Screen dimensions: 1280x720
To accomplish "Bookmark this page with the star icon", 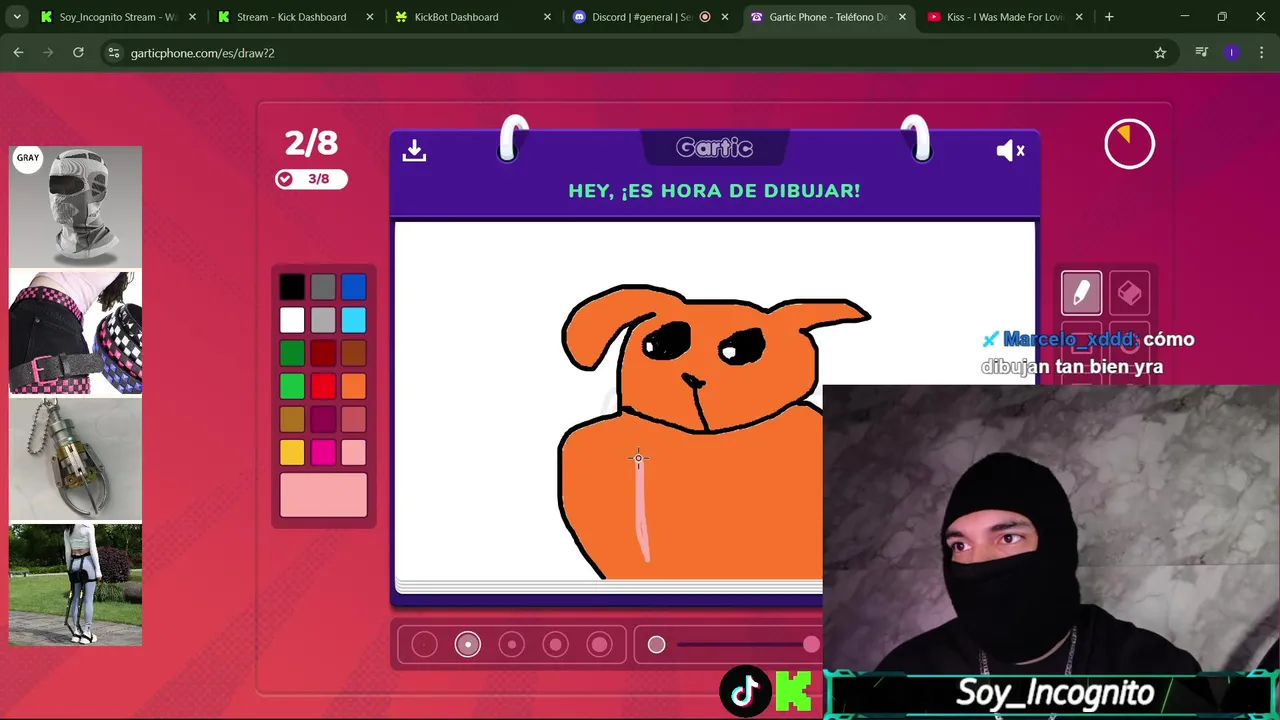I will point(1160,53).
